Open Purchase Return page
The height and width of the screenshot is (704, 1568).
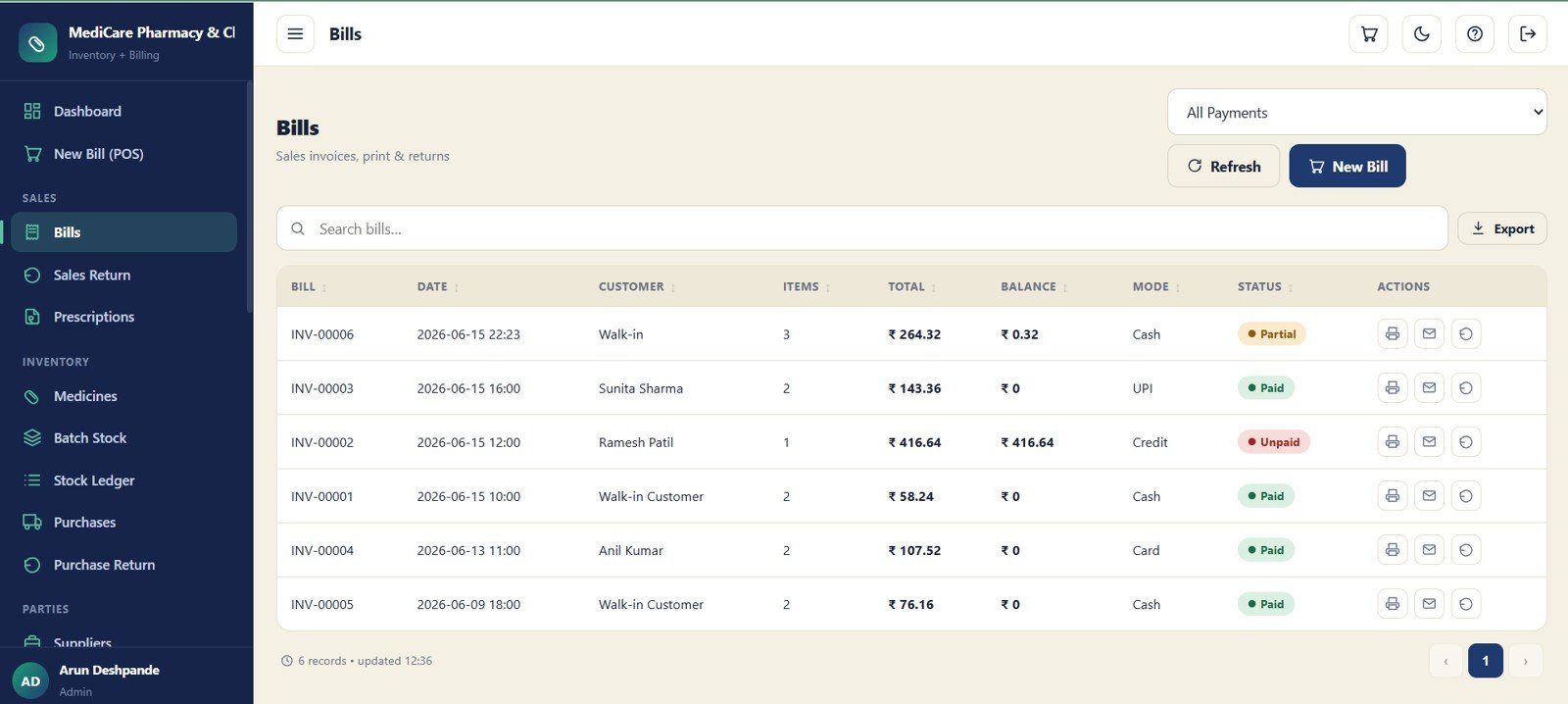123,565
